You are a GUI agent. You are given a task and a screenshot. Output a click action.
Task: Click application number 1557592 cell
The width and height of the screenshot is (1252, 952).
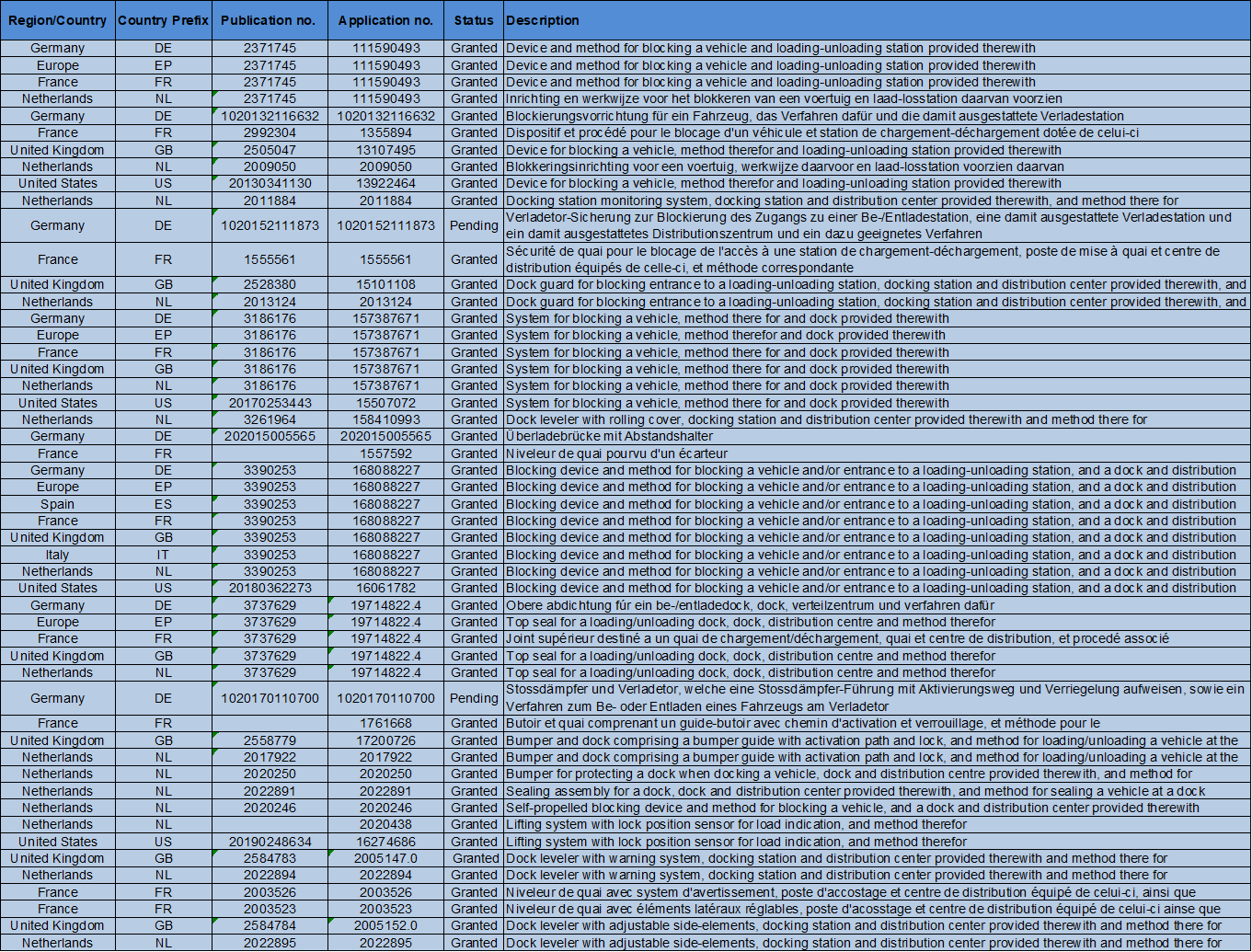[x=385, y=453]
